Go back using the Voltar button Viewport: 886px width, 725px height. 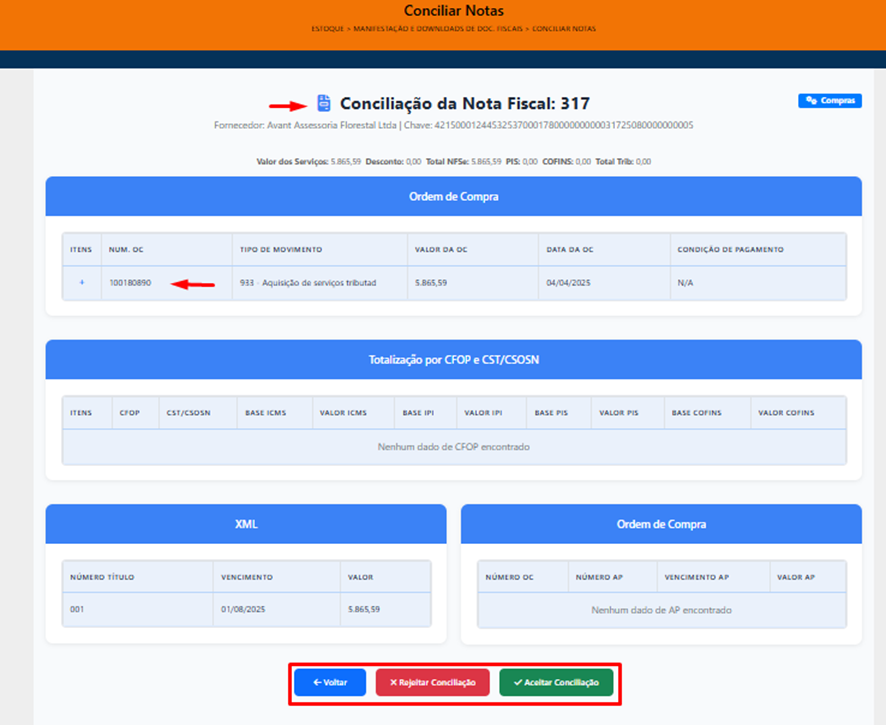coord(330,682)
